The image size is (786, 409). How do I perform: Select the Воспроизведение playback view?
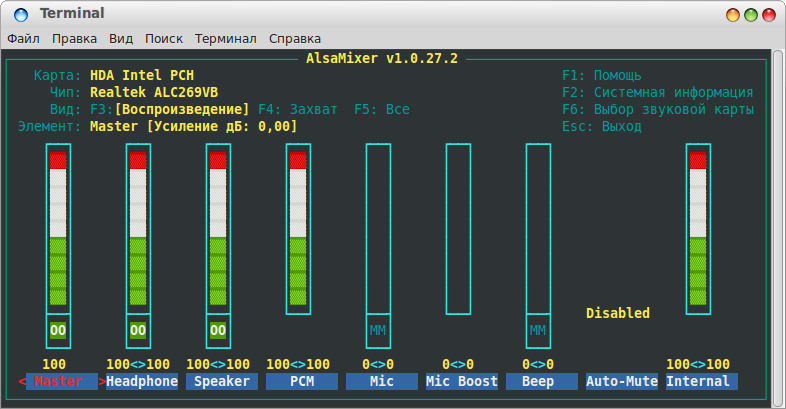(x=182, y=109)
